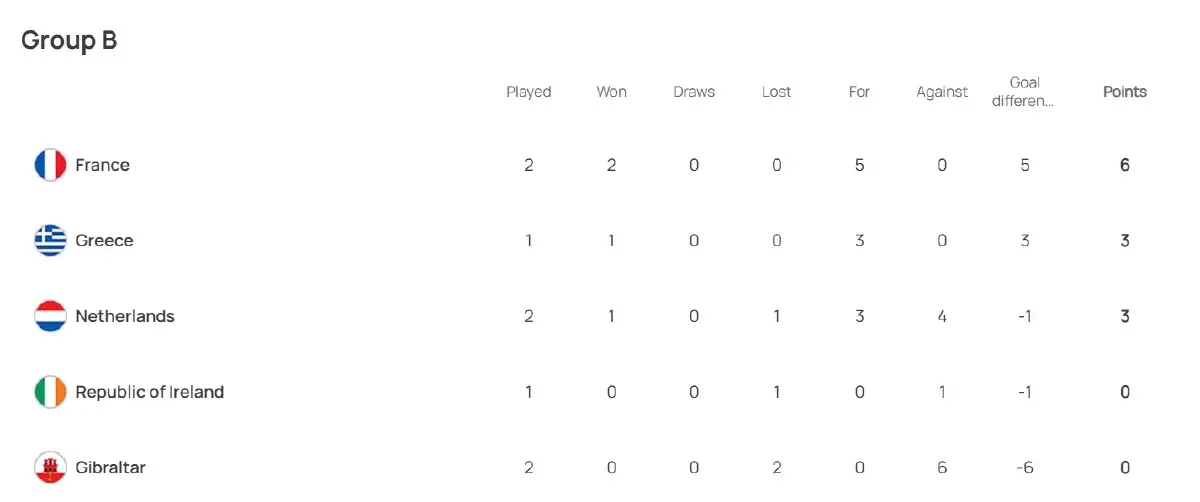Click the Gibraltar flag icon
The width and height of the screenshot is (1200, 502).
click(x=50, y=467)
